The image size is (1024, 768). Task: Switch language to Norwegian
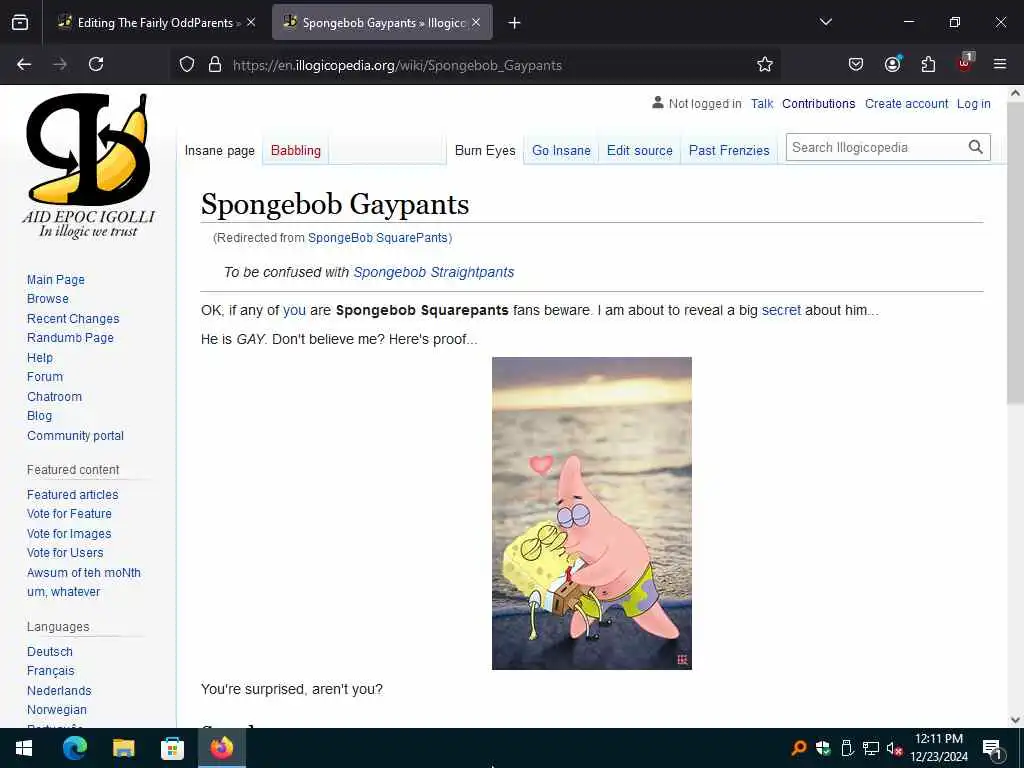pos(57,710)
